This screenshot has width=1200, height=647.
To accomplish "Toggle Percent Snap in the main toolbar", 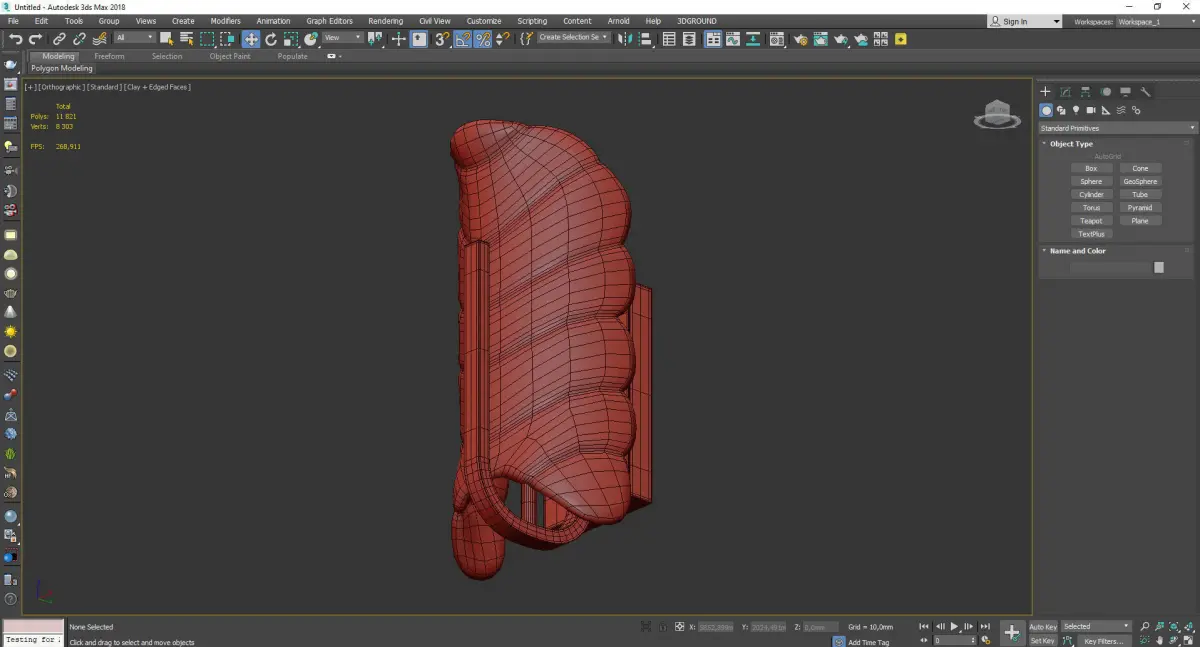I will [x=482, y=39].
